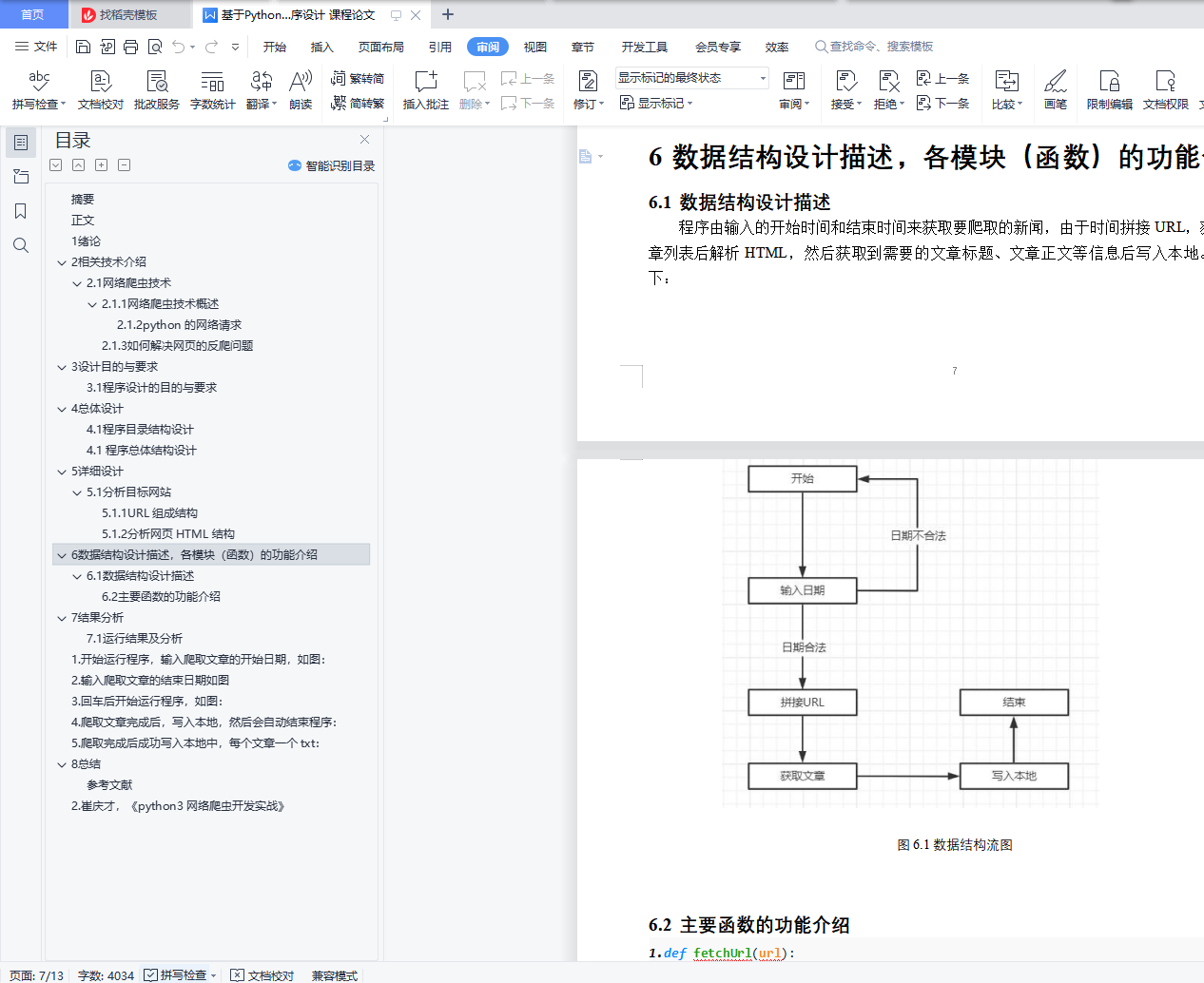This screenshot has width=1204, height=983.
Task: Switch to the 首页 home tab
Action: [x=33, y=14]
